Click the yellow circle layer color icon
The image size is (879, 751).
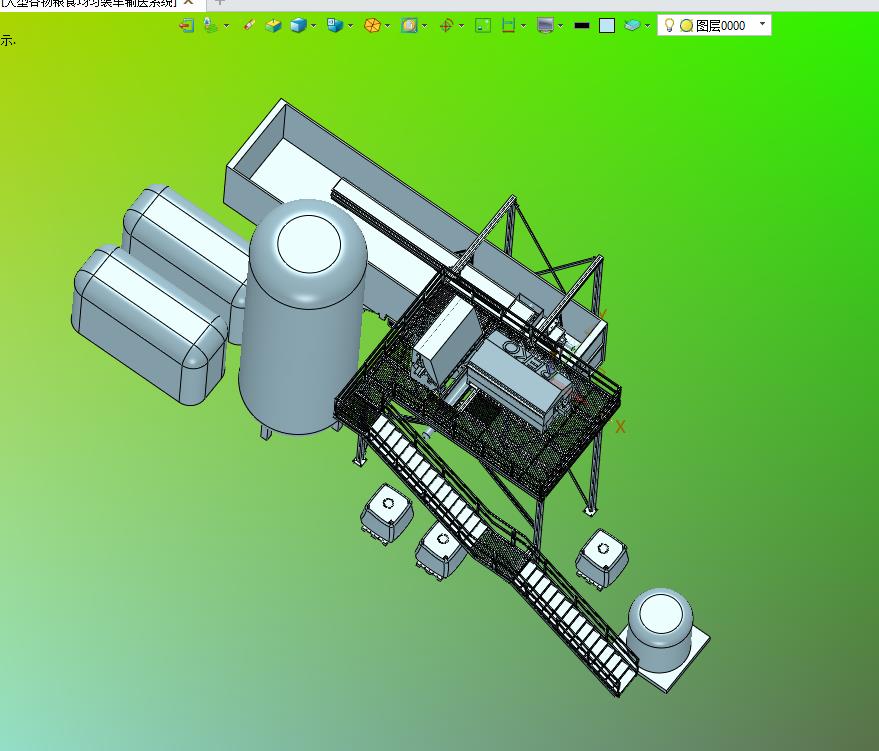[686, 25]
